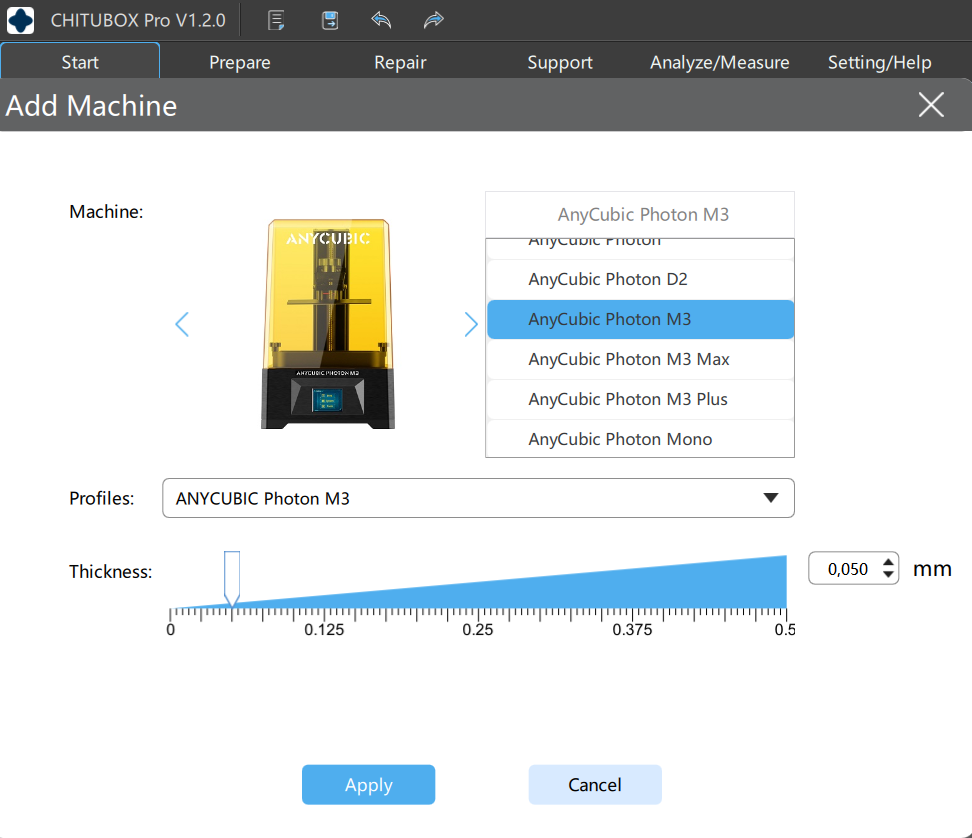Select AnyCubic Photon M3 list entry
Image resolution: width=972 pixels, height=838 pixels.
640,319
